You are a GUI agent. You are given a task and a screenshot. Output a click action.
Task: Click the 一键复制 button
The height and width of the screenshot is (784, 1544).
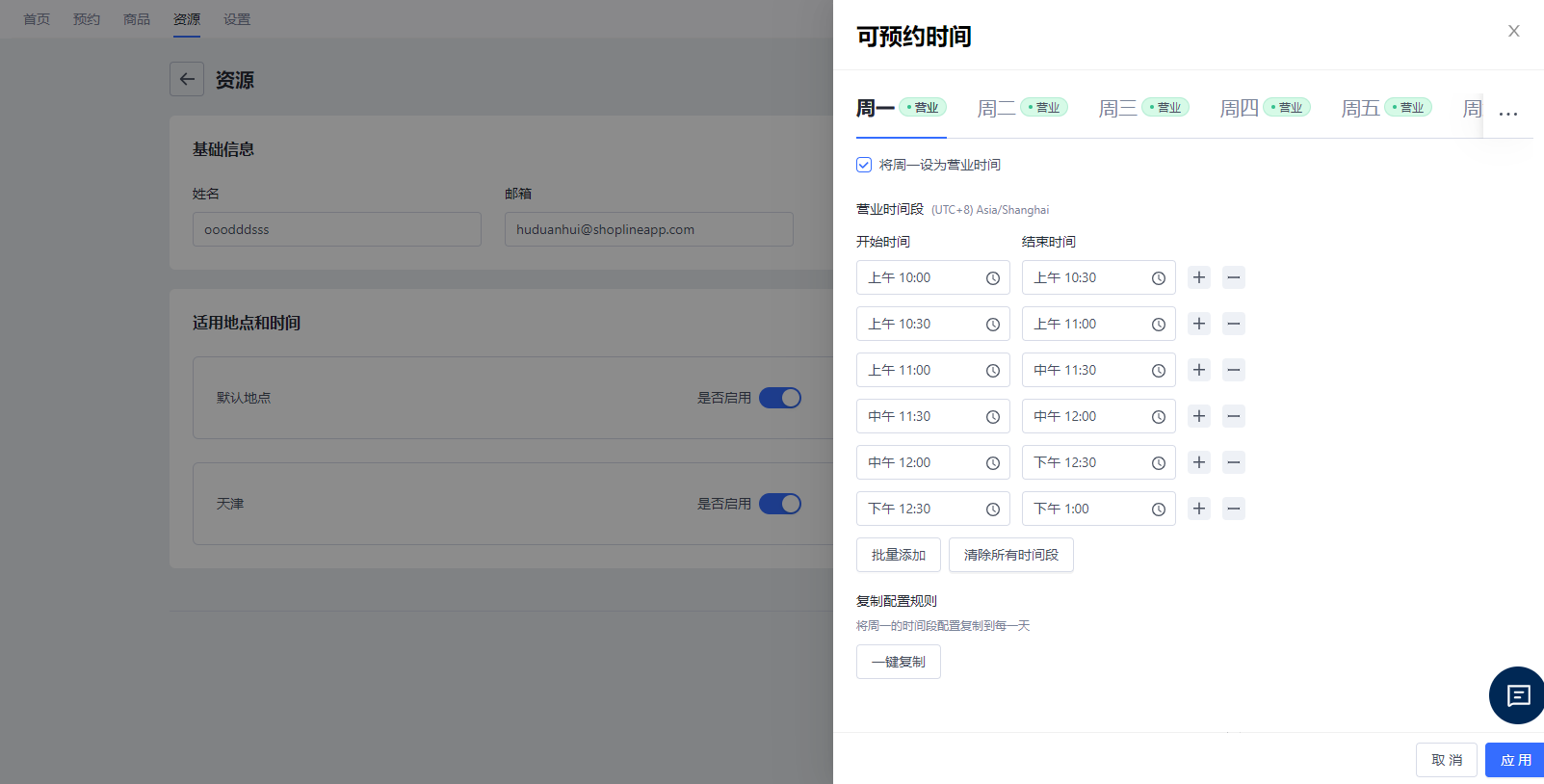[x=898, y=662]
